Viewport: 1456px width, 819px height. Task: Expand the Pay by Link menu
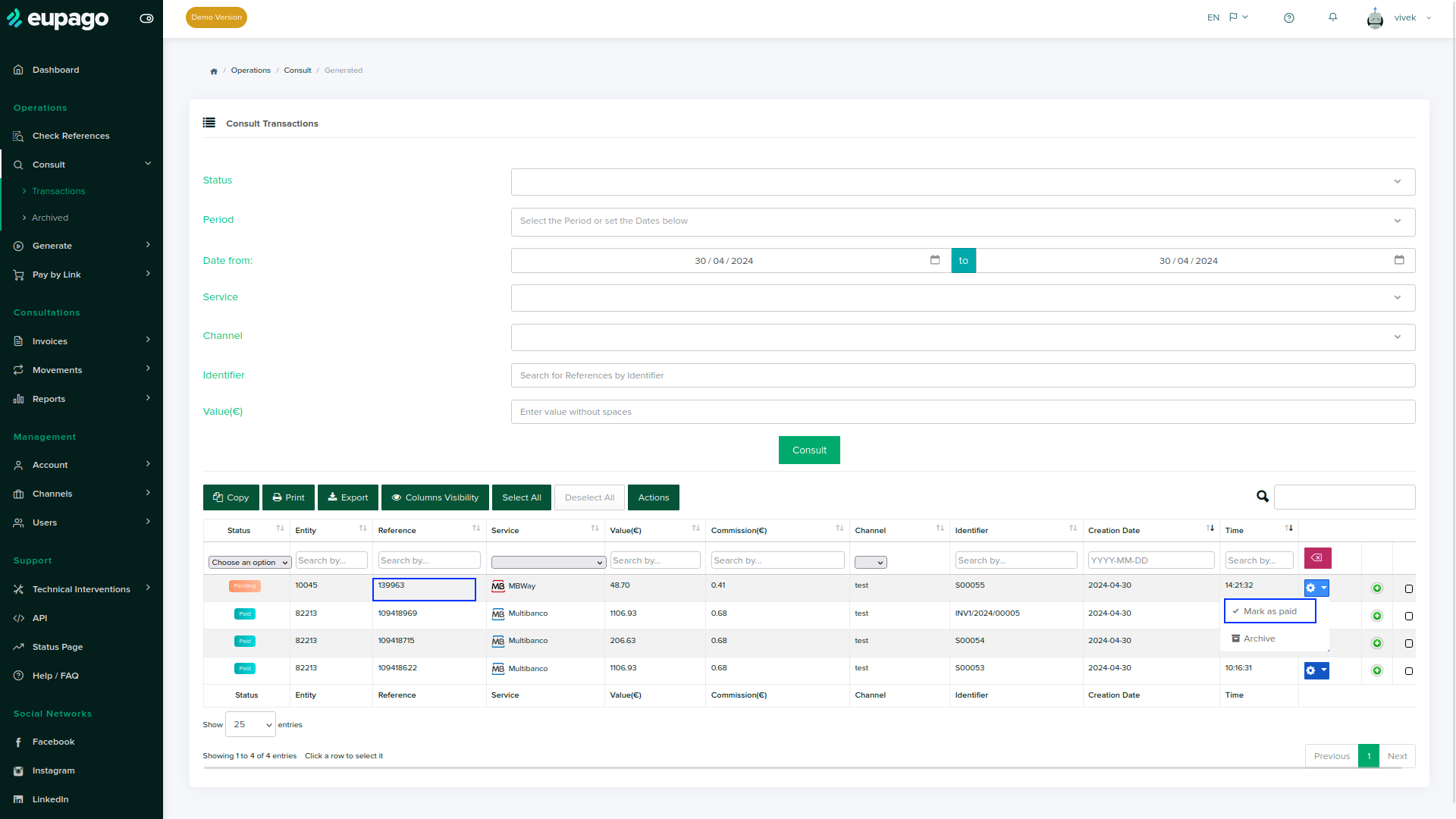coord(81,275)
